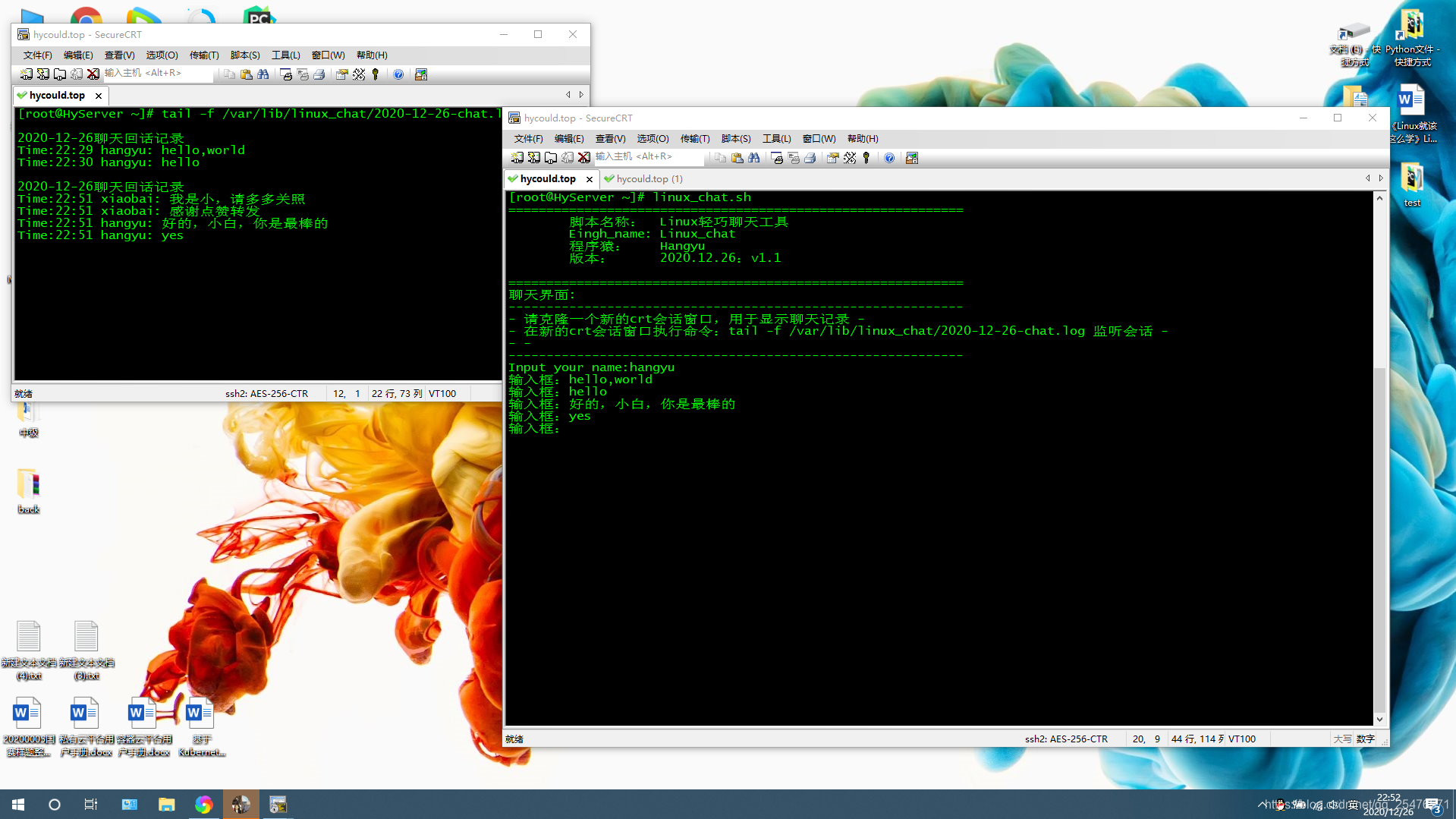Click tab scroll left arrow in back window

coord(568,94)
